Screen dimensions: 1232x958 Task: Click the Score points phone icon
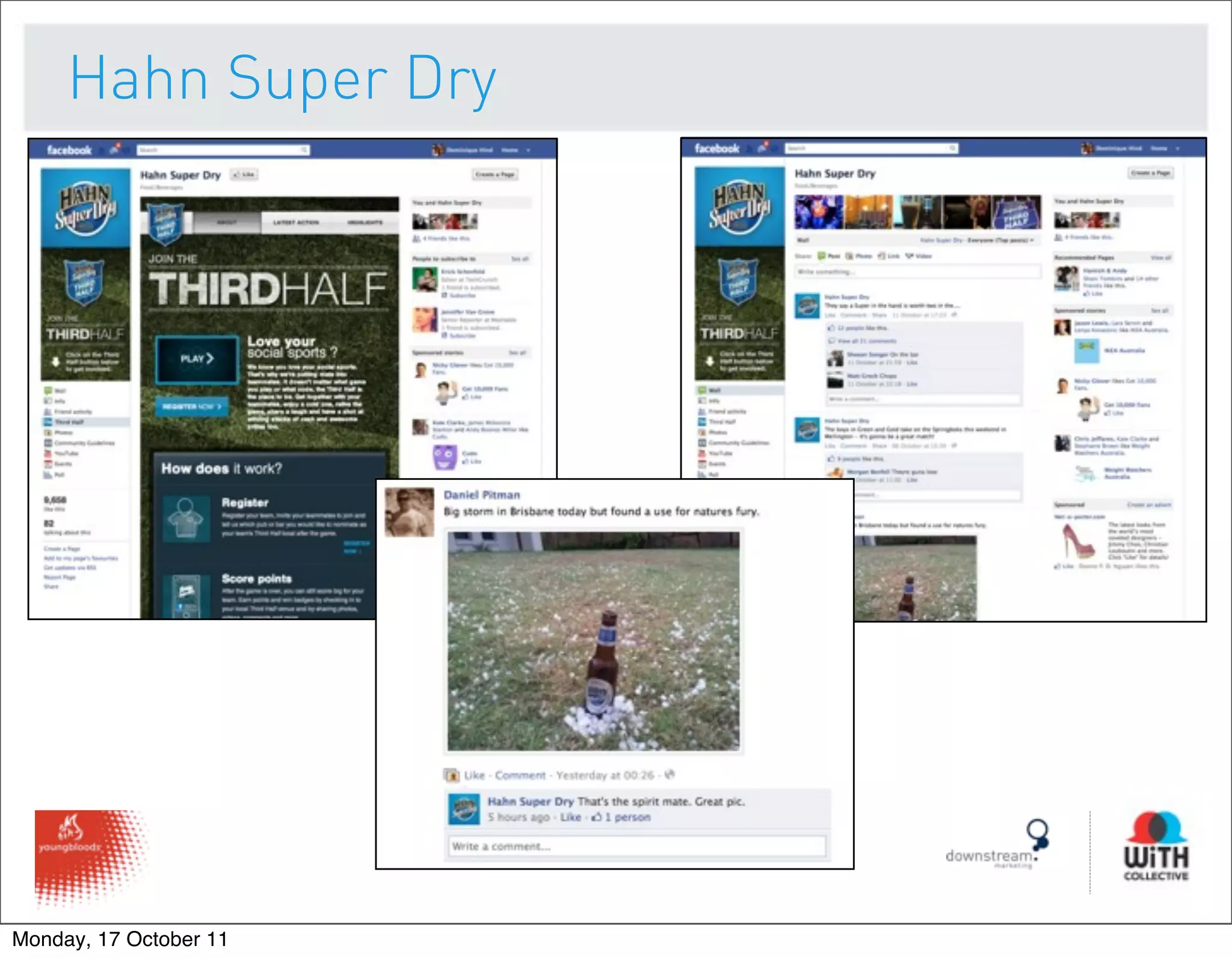pyautogui.click(x=186, y=596)
